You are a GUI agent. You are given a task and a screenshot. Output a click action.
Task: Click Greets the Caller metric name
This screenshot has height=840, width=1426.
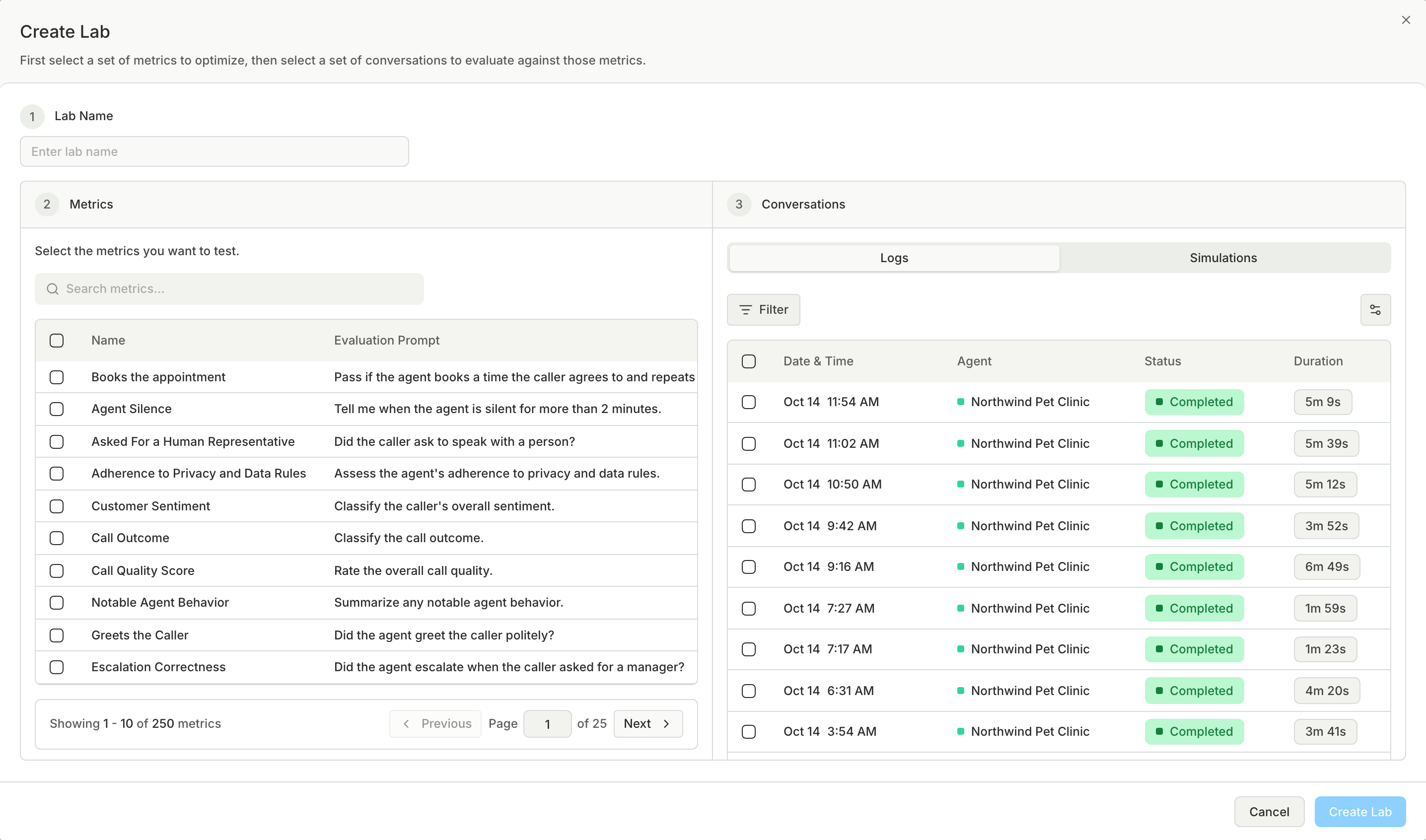(140, 635)
